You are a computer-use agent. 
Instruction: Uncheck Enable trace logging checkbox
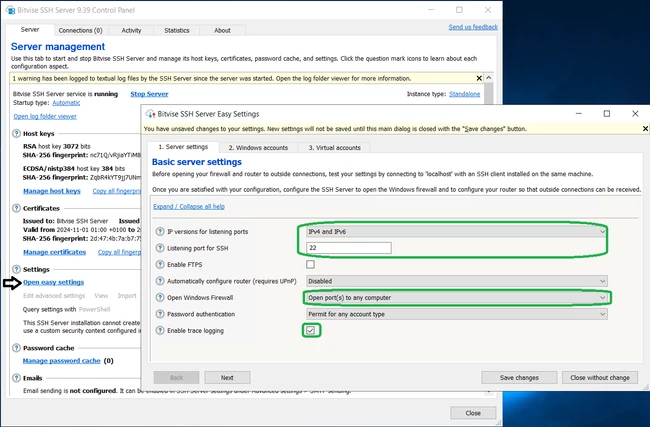[310, 330]
